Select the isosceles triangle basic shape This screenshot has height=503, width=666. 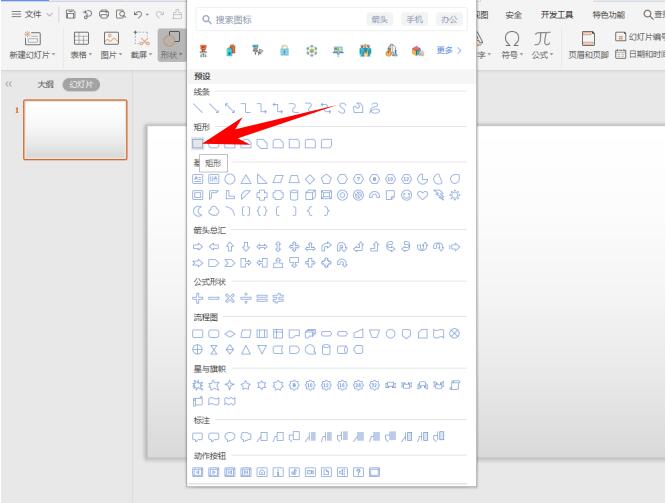[x=246, y=178]
